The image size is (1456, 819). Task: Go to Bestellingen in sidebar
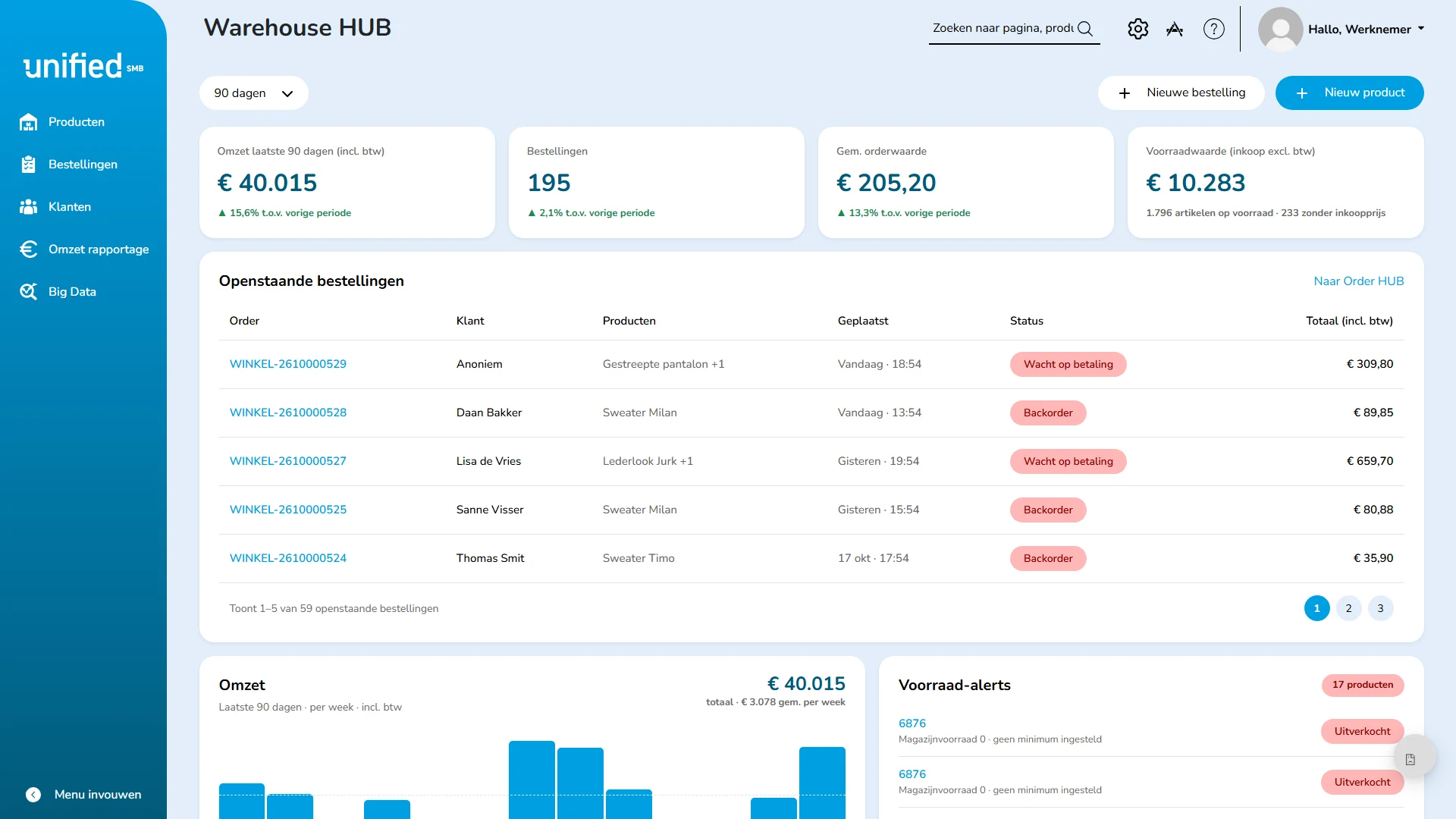(x=83, y=165)
